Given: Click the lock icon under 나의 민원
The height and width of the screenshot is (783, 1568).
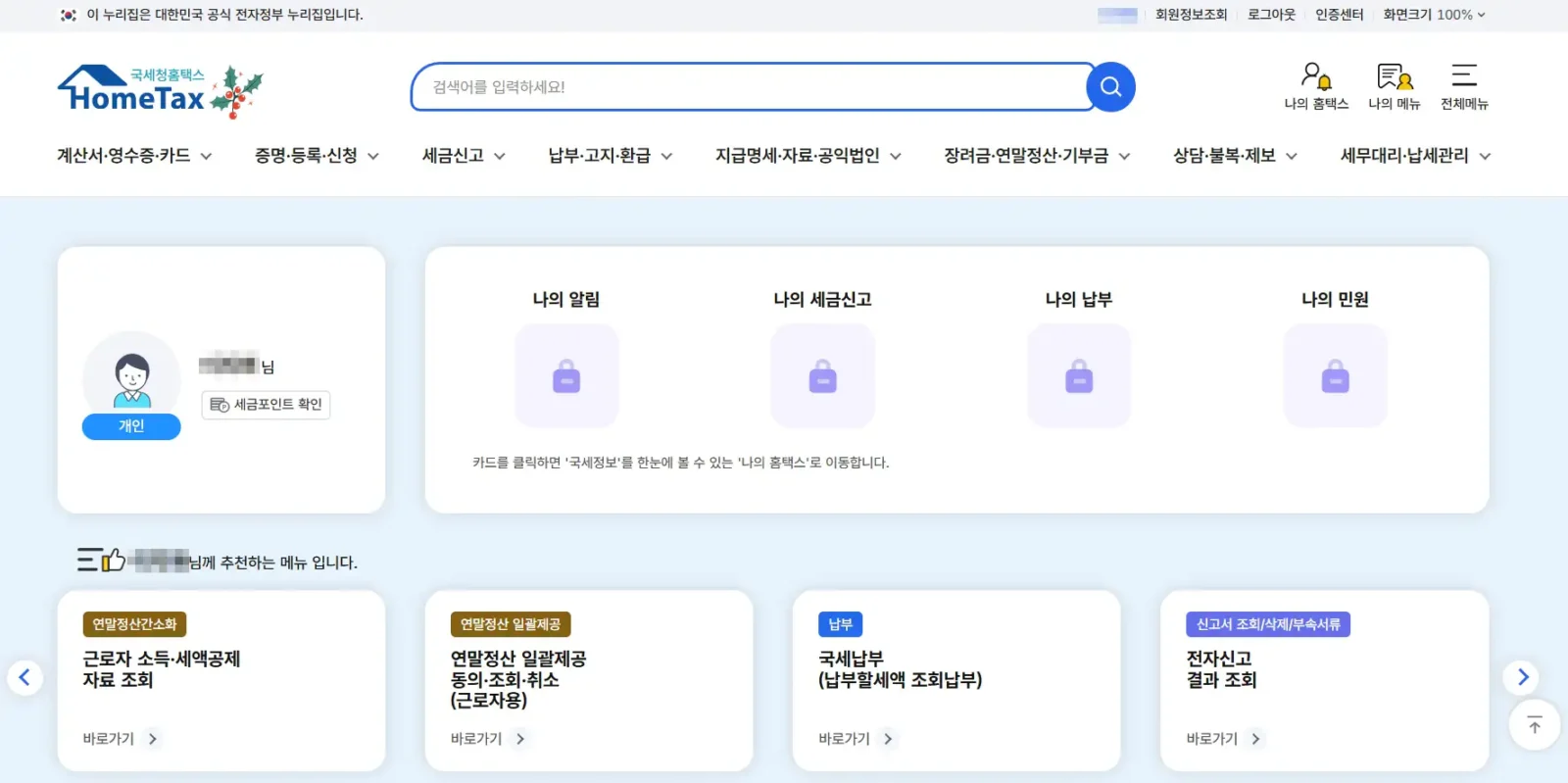Looking at the screenshot, I should tap(1335, 376).
